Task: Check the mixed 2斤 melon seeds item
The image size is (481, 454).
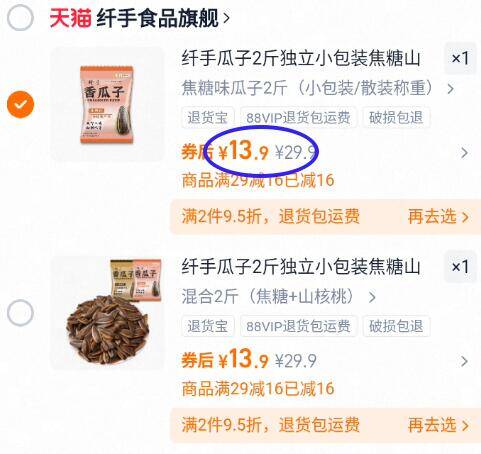Action: coord(20,313)
